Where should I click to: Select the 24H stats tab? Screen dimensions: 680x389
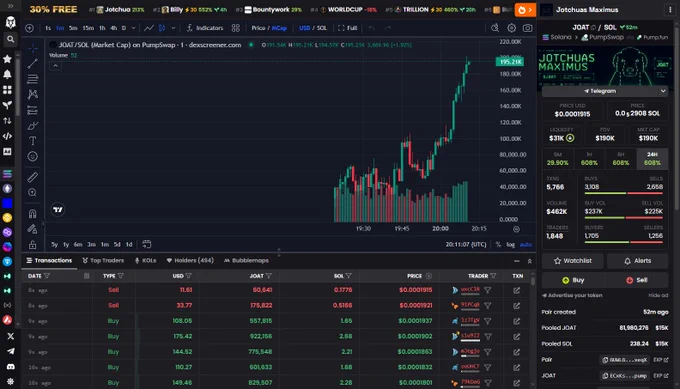click(652, 159)
